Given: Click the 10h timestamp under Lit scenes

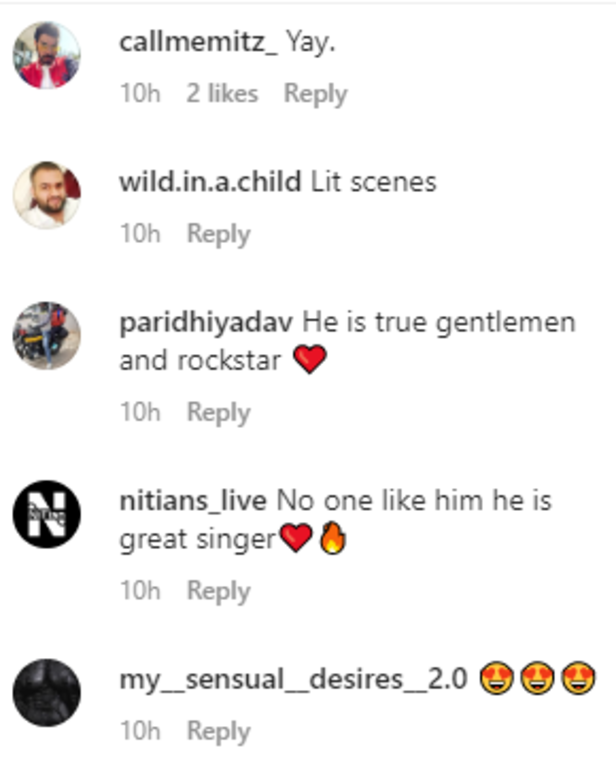Looking at the screenshot, I should click(140, 233).
